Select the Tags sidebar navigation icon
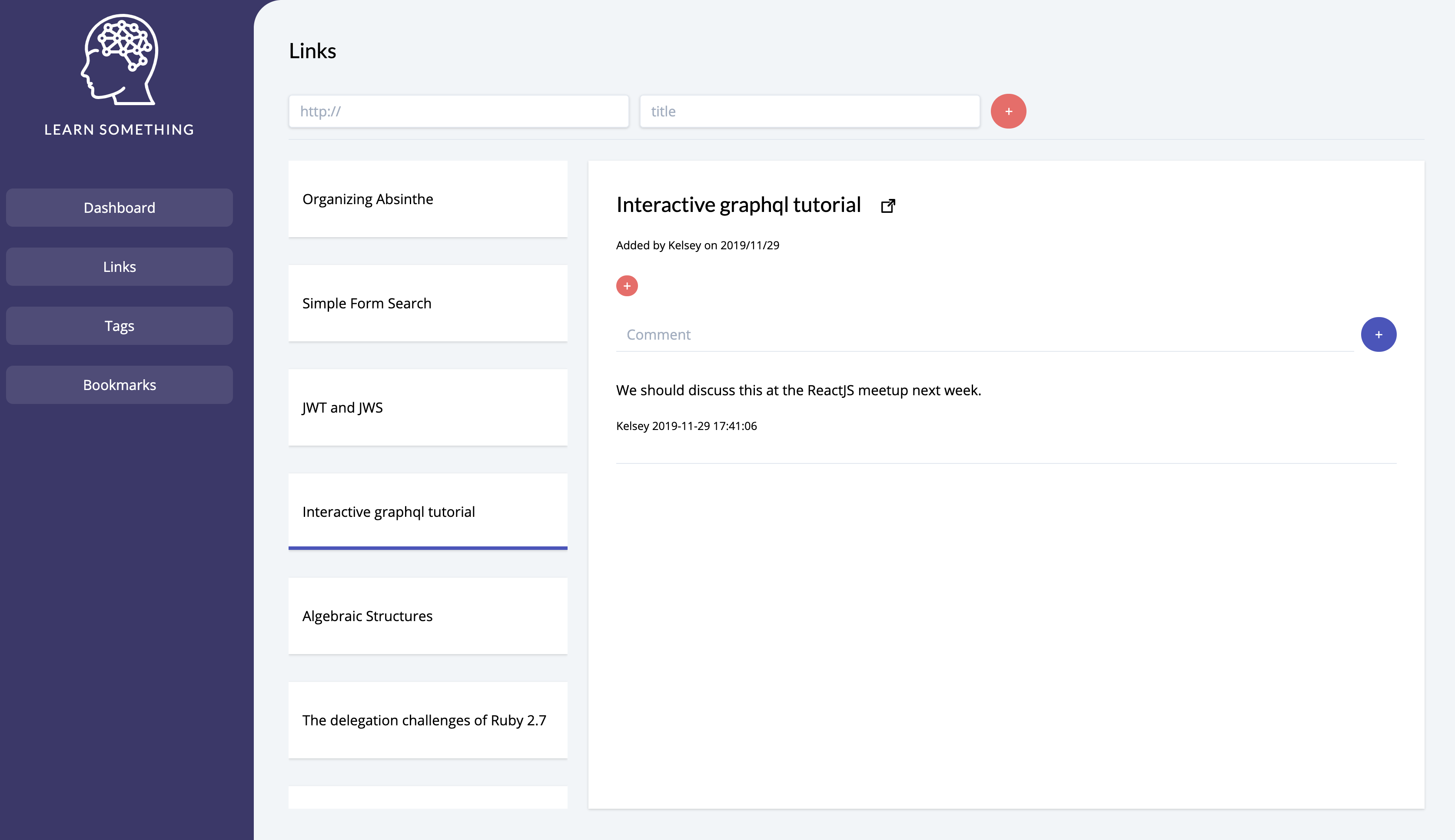Screen dimensions: 1455x840 point(118,325)
